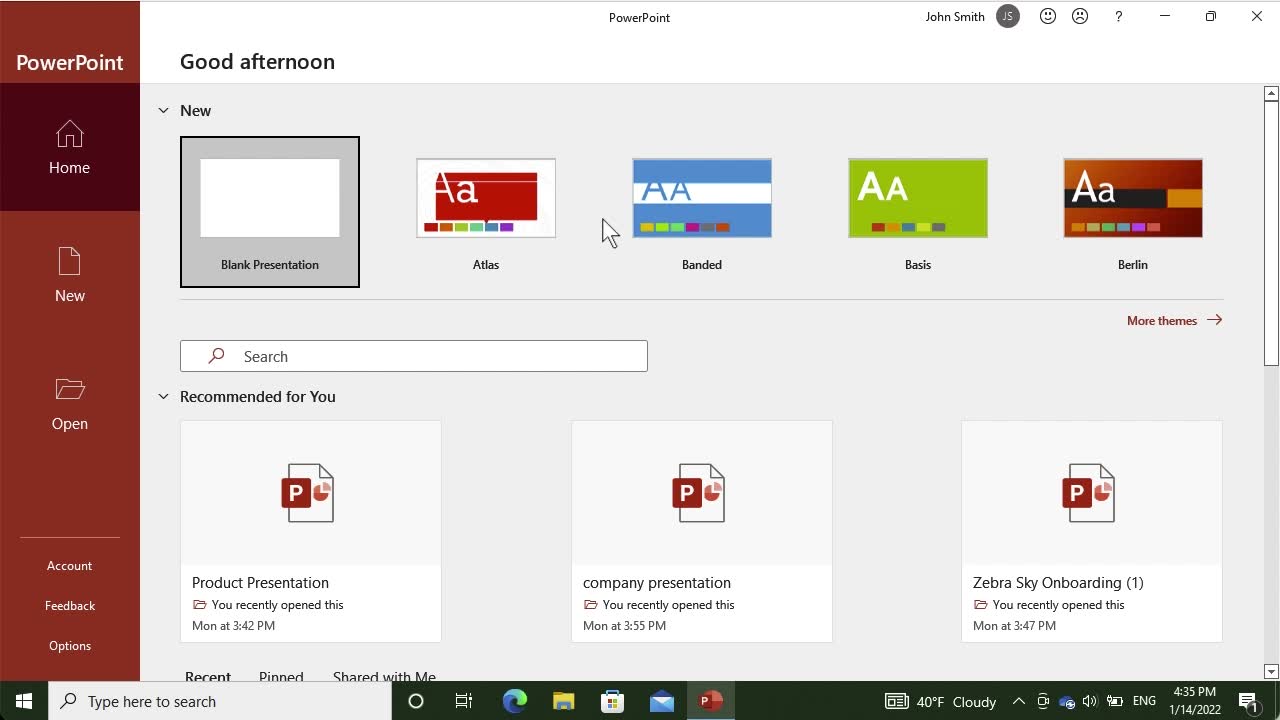Click the Help question mark icon
The height and width of the screenshot is (720, 1280).
[x=1119, y=16]
